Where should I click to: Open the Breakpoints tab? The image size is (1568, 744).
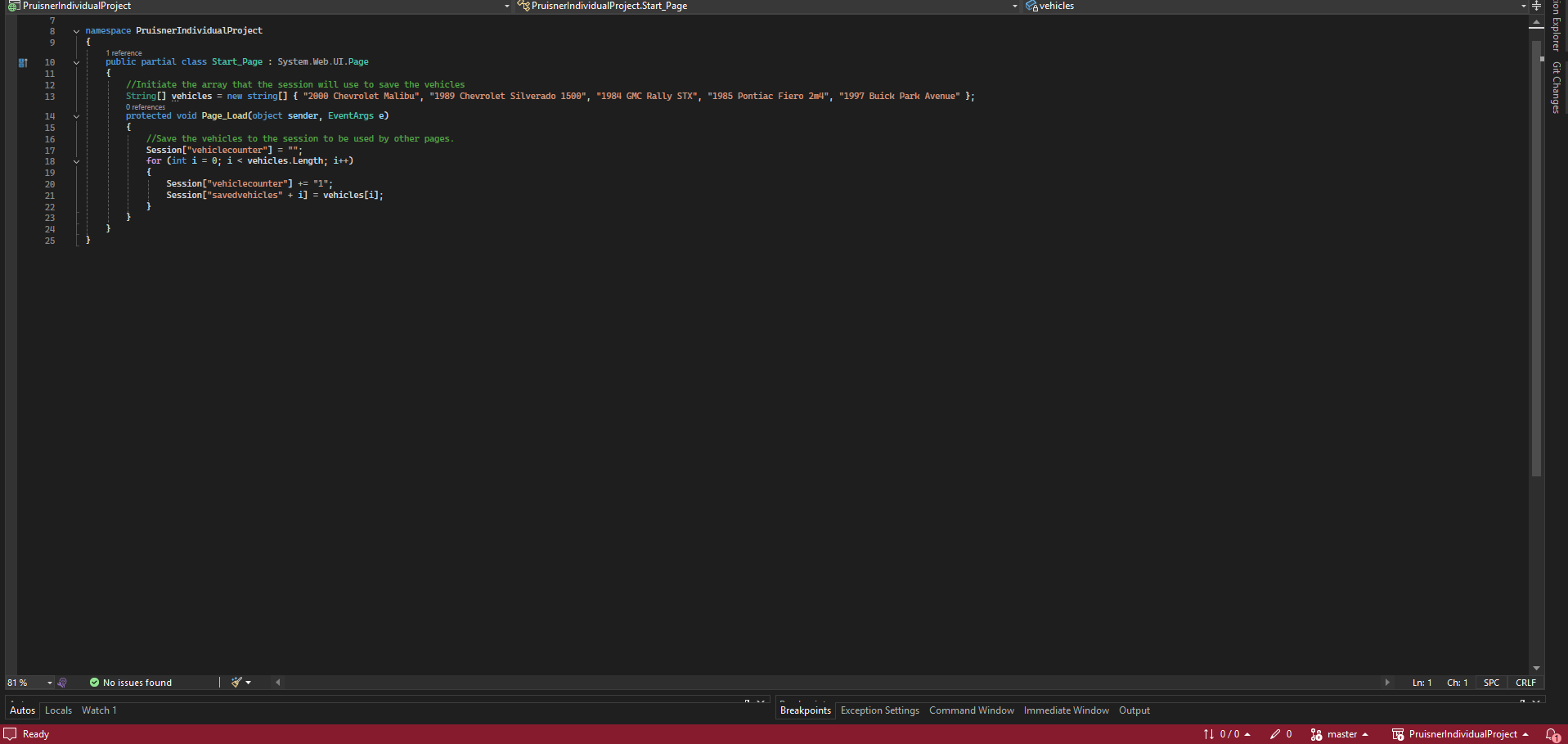pyautogui.click(x=805, y=710)
